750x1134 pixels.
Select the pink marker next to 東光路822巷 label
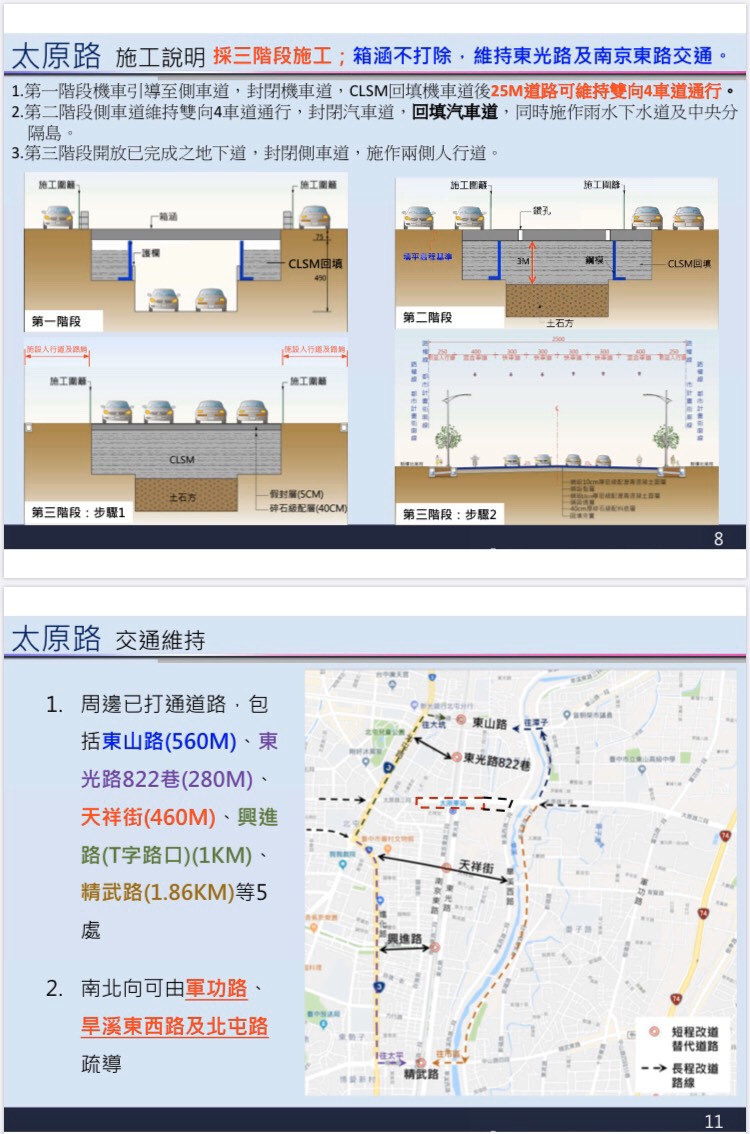pyautogui.click(x=456, y=757)
